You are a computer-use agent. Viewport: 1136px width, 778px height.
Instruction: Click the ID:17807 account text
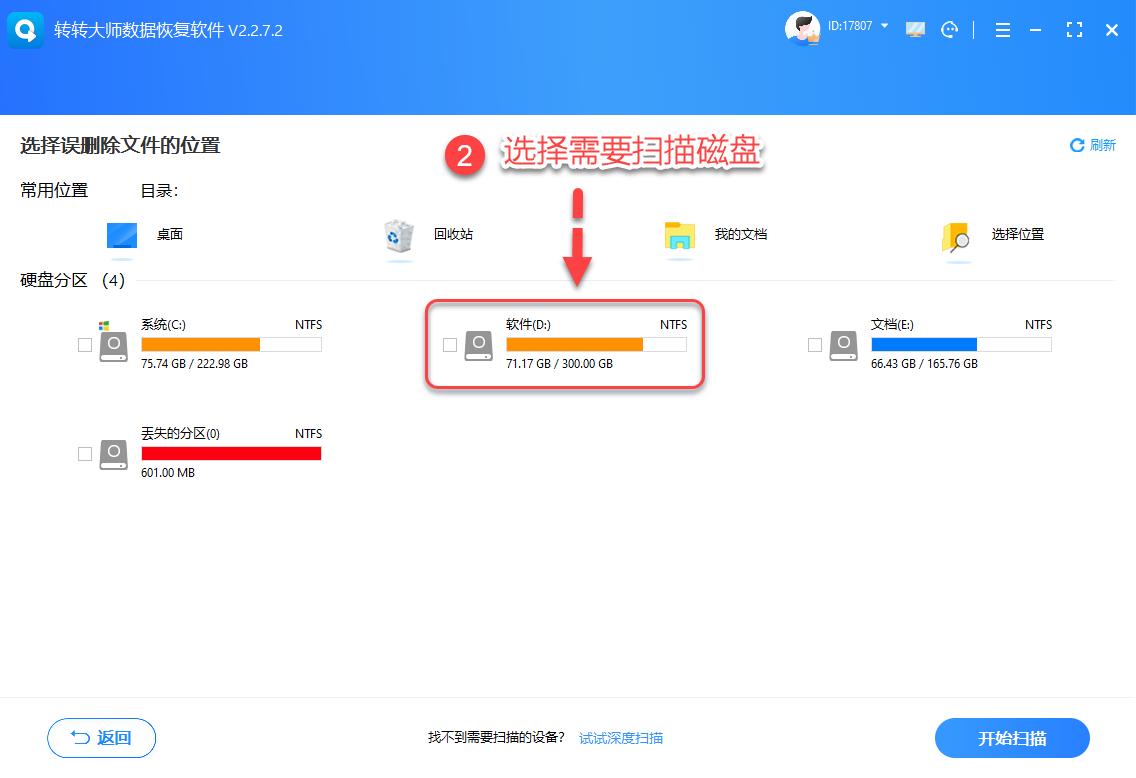(850, 25)
